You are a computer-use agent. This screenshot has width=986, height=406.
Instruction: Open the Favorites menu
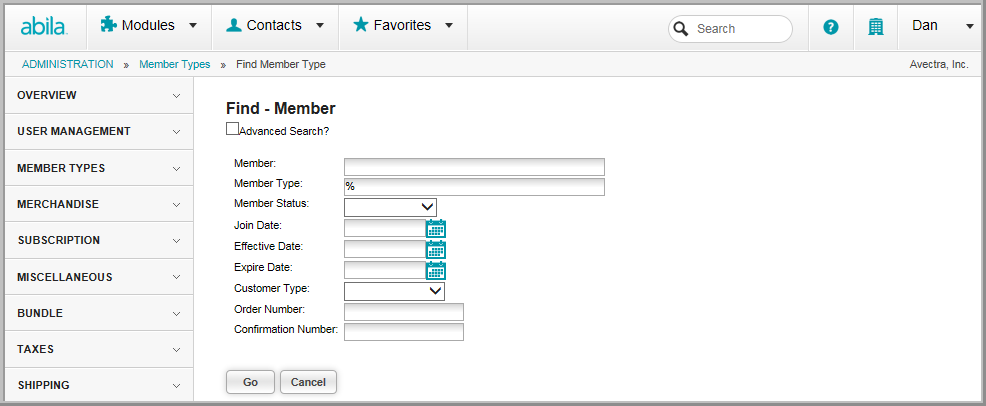click(x=403, y=26)
